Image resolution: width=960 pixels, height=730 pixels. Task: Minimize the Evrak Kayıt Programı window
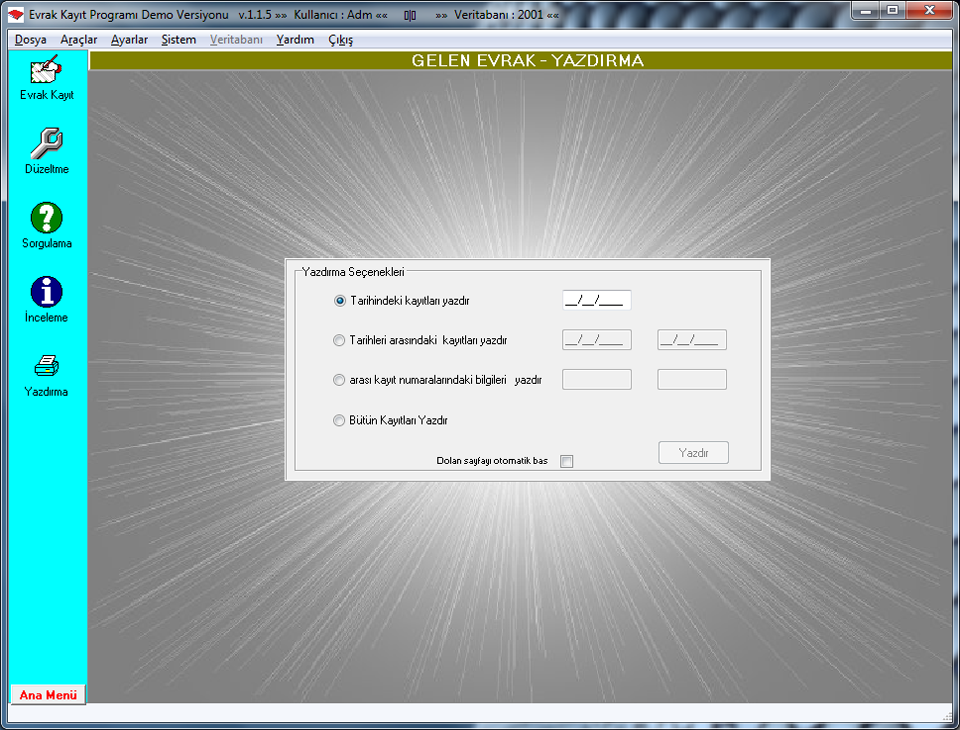coord(866,11)
